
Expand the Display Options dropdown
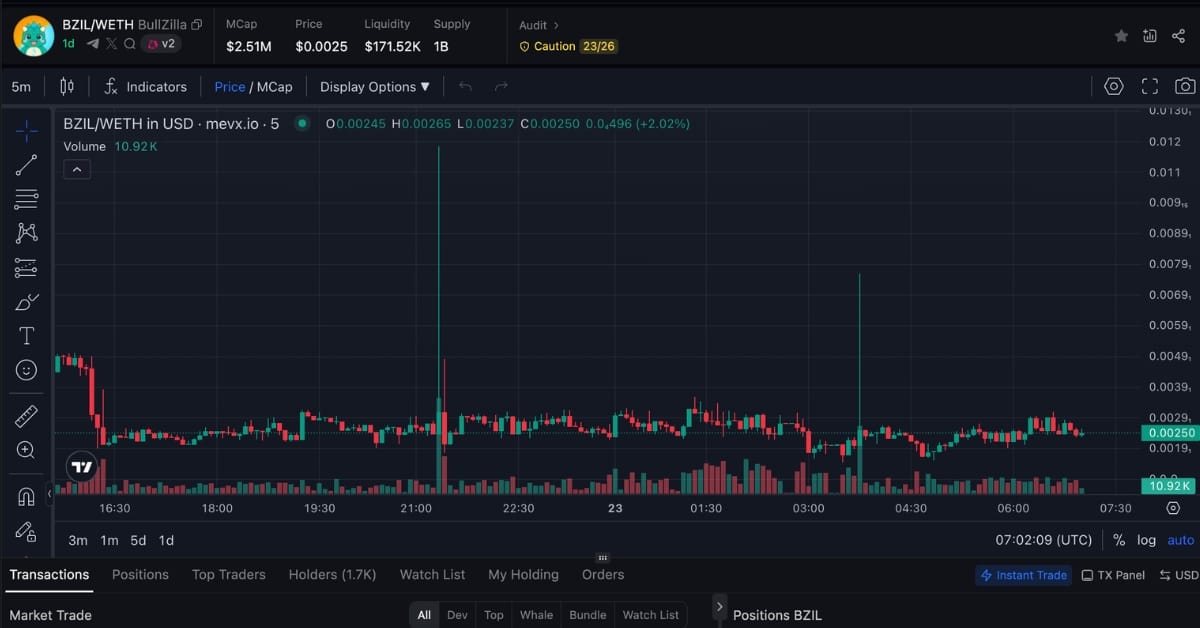374,87
